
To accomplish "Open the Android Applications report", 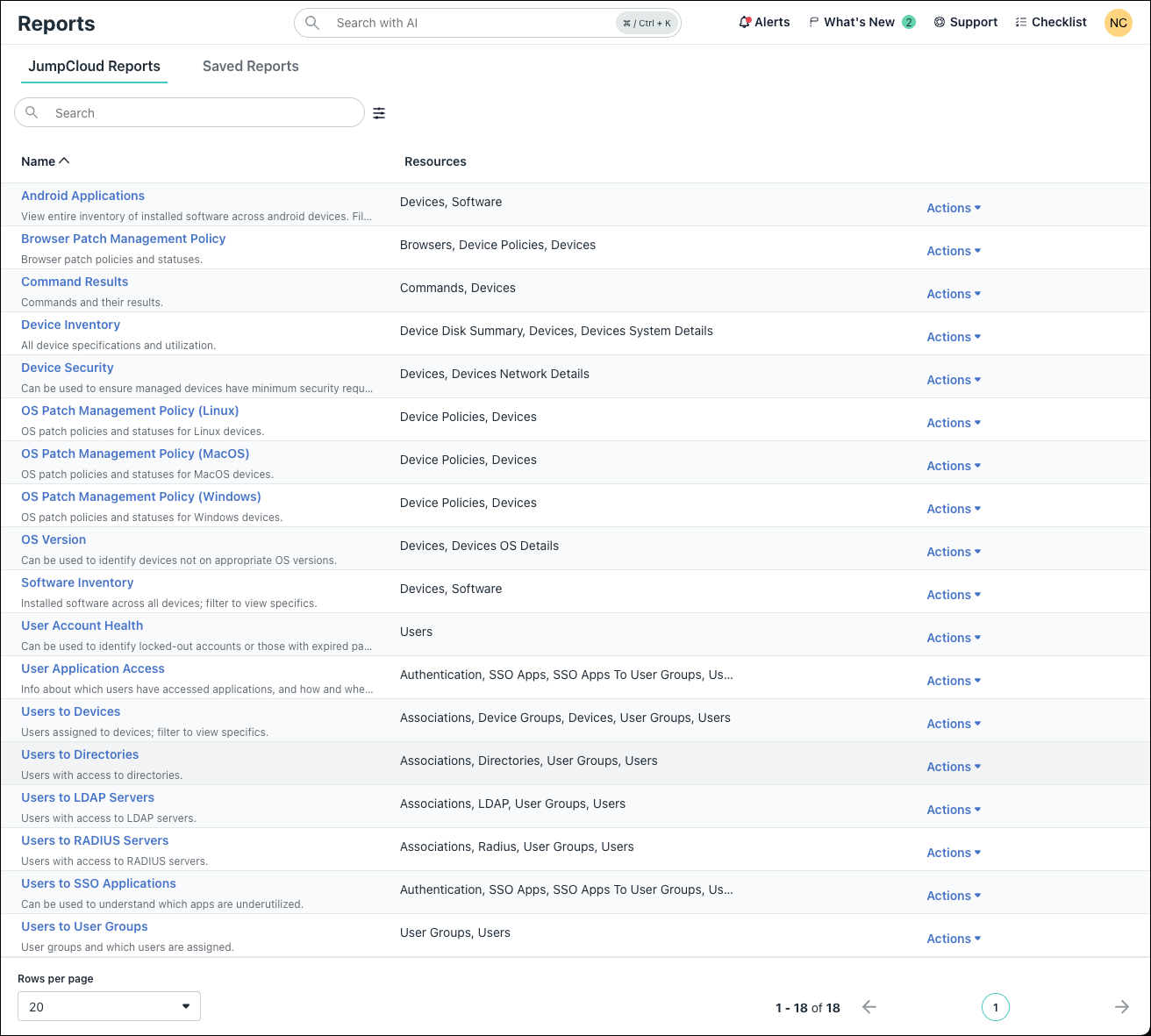I will coord(82,196).
